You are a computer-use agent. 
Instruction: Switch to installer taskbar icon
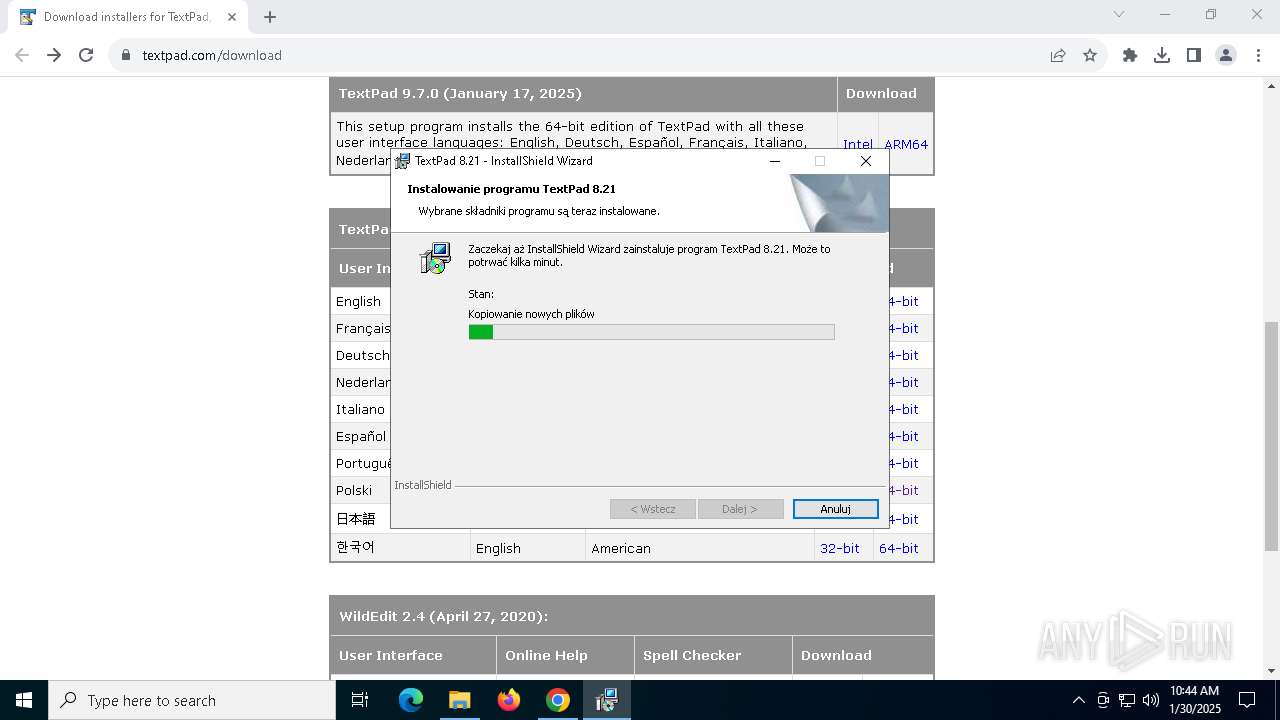[607, 700]
